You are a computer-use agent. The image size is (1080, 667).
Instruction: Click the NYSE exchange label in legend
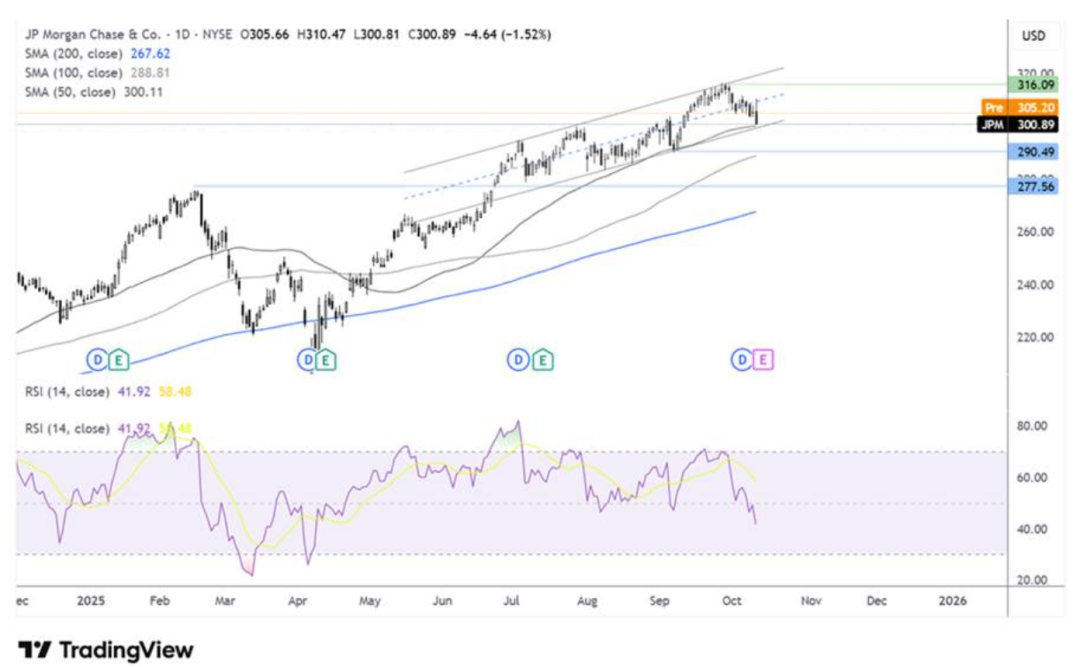217,34
